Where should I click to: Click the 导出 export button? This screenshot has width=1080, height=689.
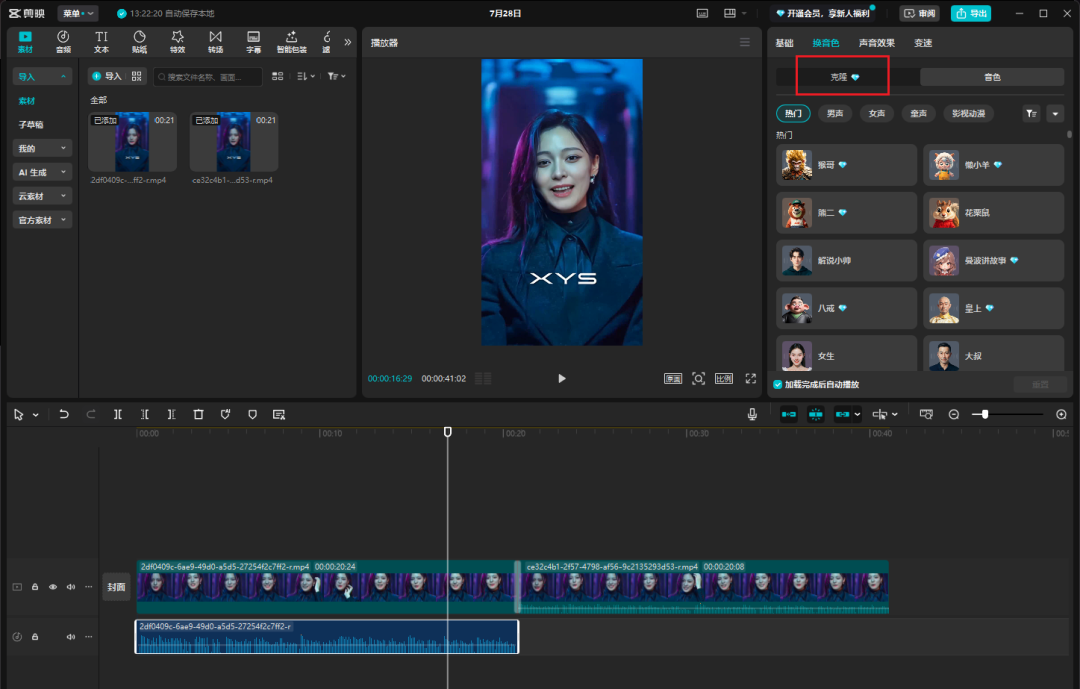[971, 13]
